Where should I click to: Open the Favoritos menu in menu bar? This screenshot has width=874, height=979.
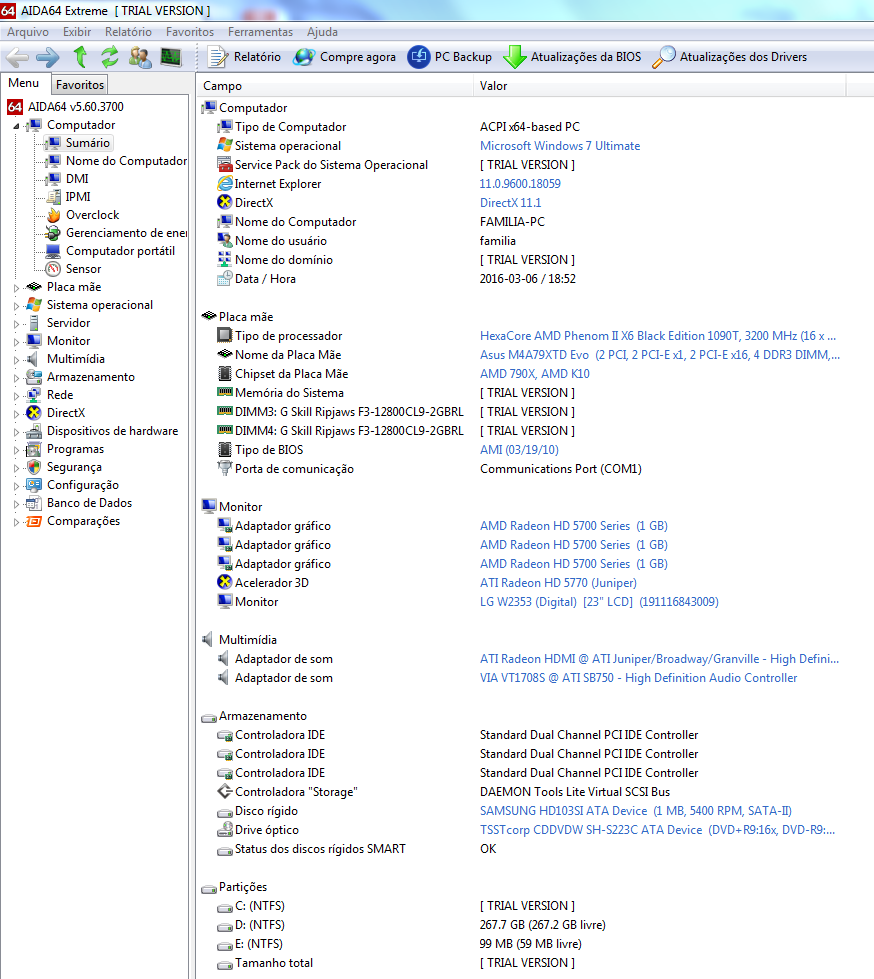tap(190, 32)
